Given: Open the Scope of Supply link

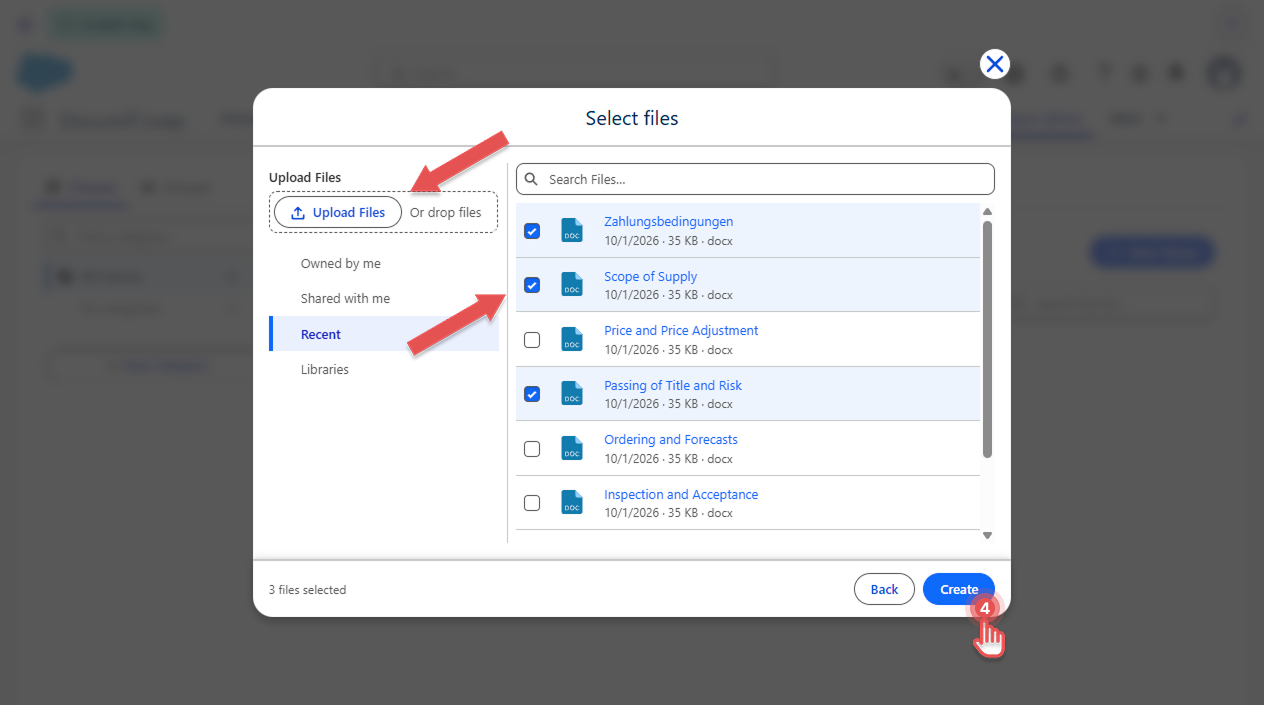Looking at the screenshot, I should click(650, 277).
